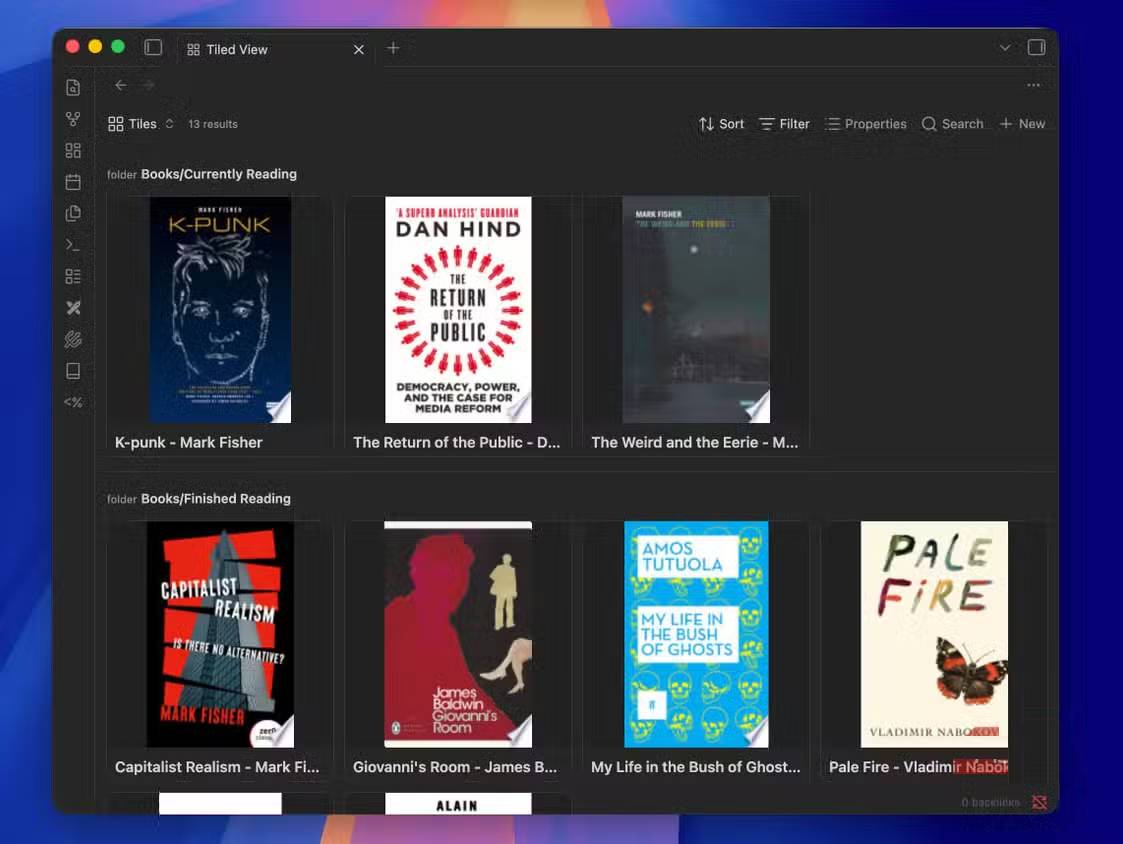Open graph view from the sidebar
The width and height of the screenshot is (1123, 844).
[73, 119]
